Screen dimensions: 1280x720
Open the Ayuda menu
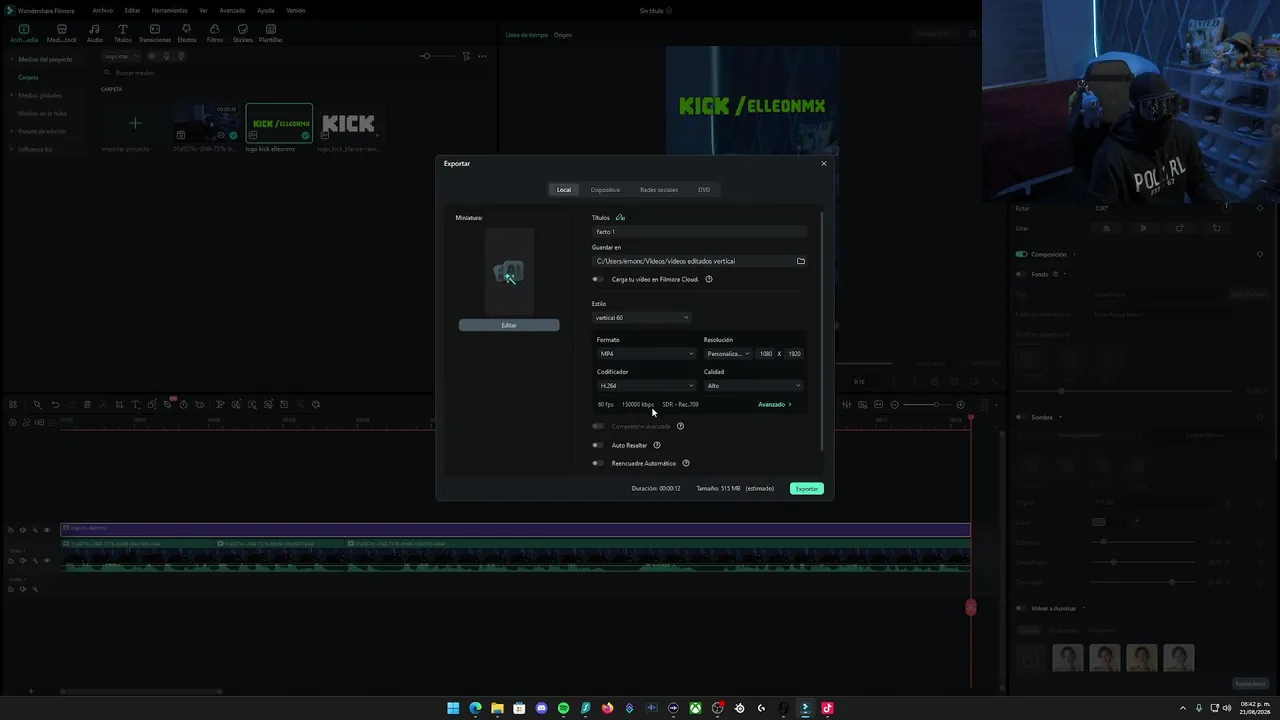(x=266, y=10)
